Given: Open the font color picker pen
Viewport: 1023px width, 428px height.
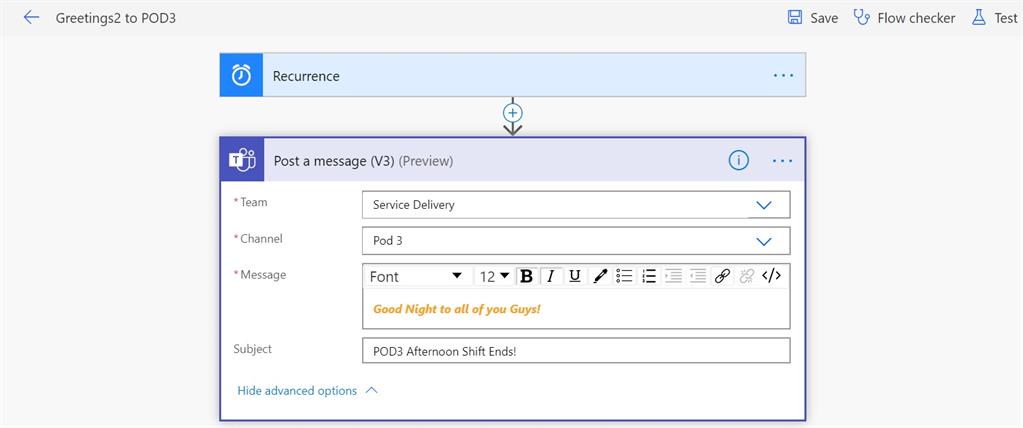Looking at the screenshot, I should coord(600,276).
